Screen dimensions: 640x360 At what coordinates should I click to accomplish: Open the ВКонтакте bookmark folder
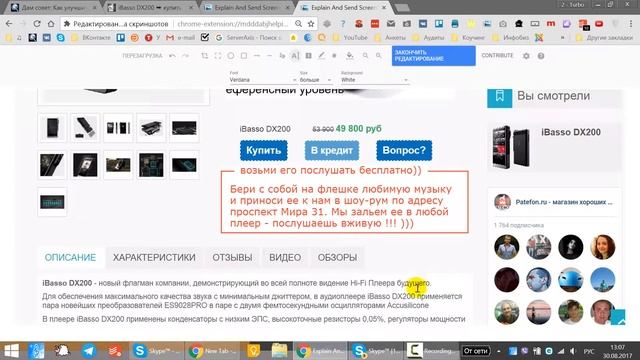pos(91,38)
